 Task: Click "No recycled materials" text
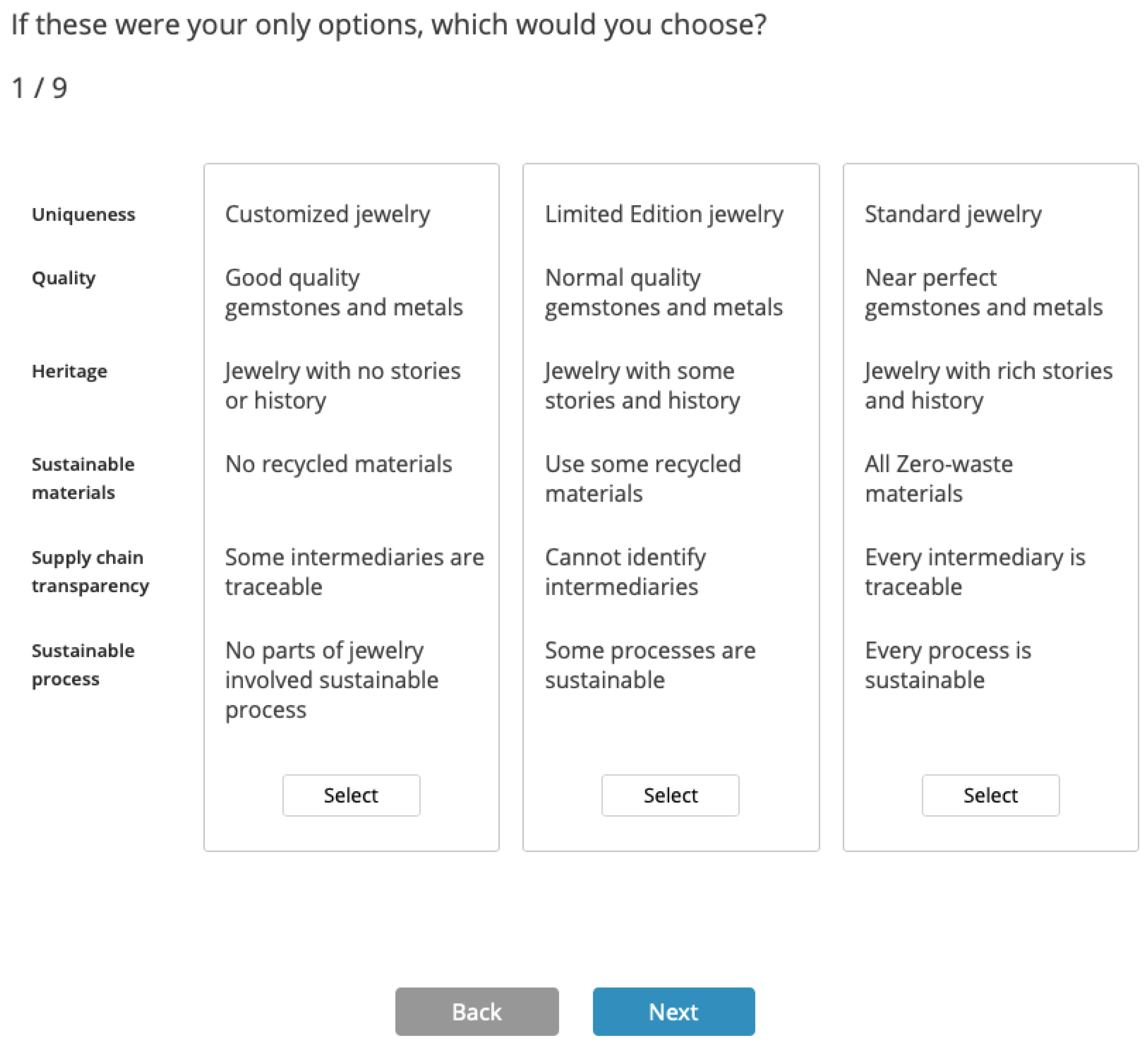338,464
